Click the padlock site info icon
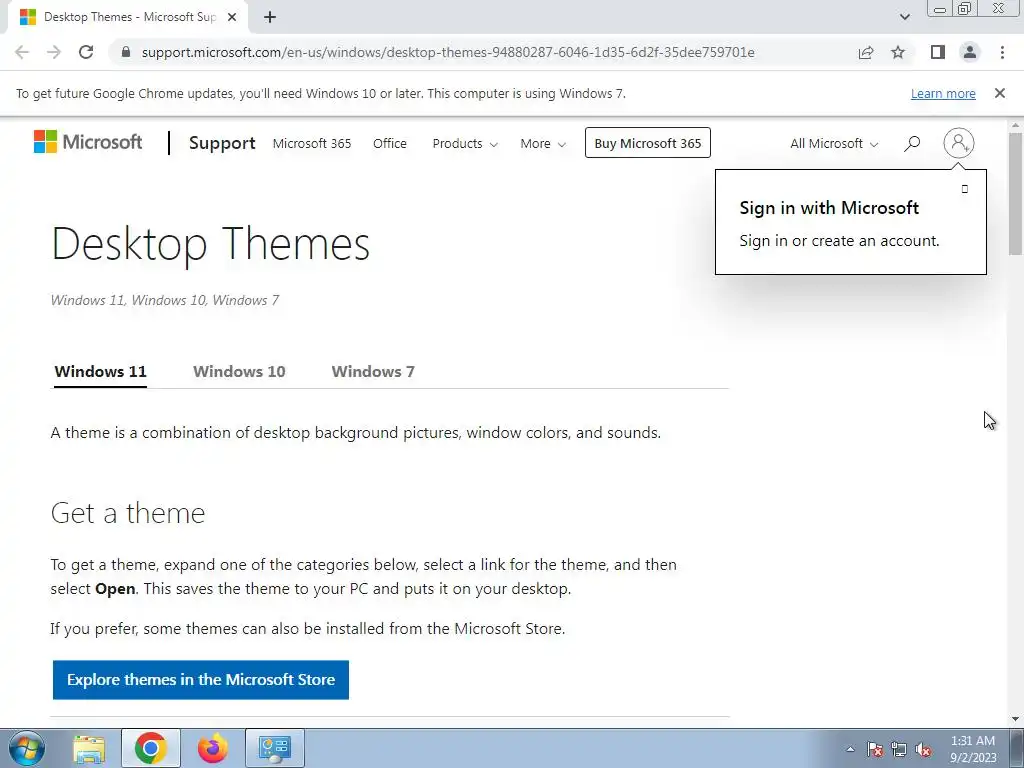The image size is (1024, 768). click(x=126, y=52)
